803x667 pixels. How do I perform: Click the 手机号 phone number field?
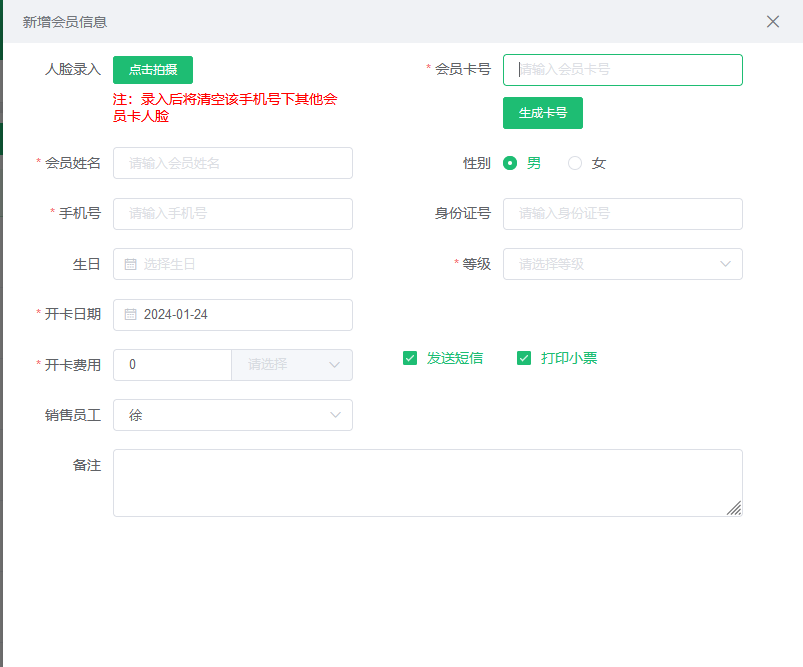point(232,214)
